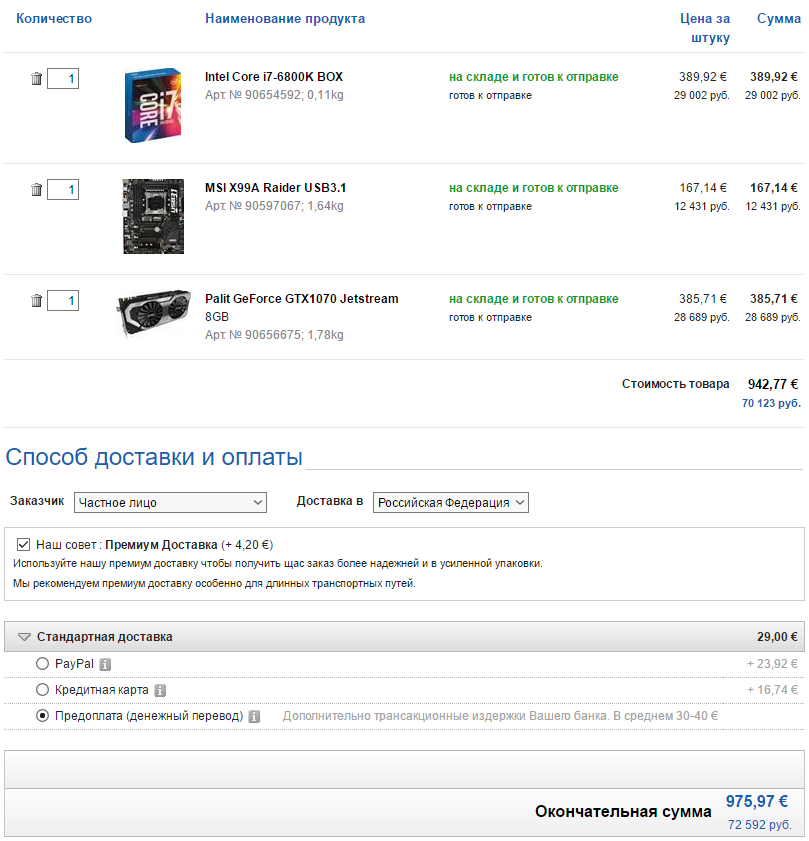The image size is (809, 841).
Task: Open Доставка в country dropdown
Action: (450, 502)
